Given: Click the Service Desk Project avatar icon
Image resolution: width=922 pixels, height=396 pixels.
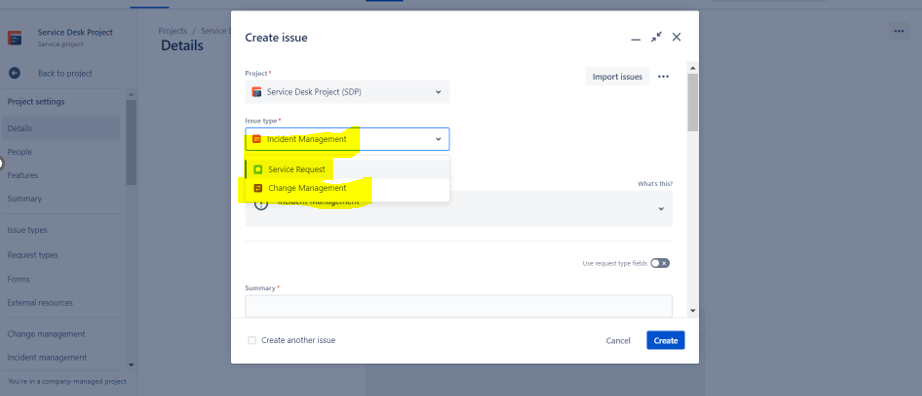Looking at the screenshot, I should tap(14, 38).
